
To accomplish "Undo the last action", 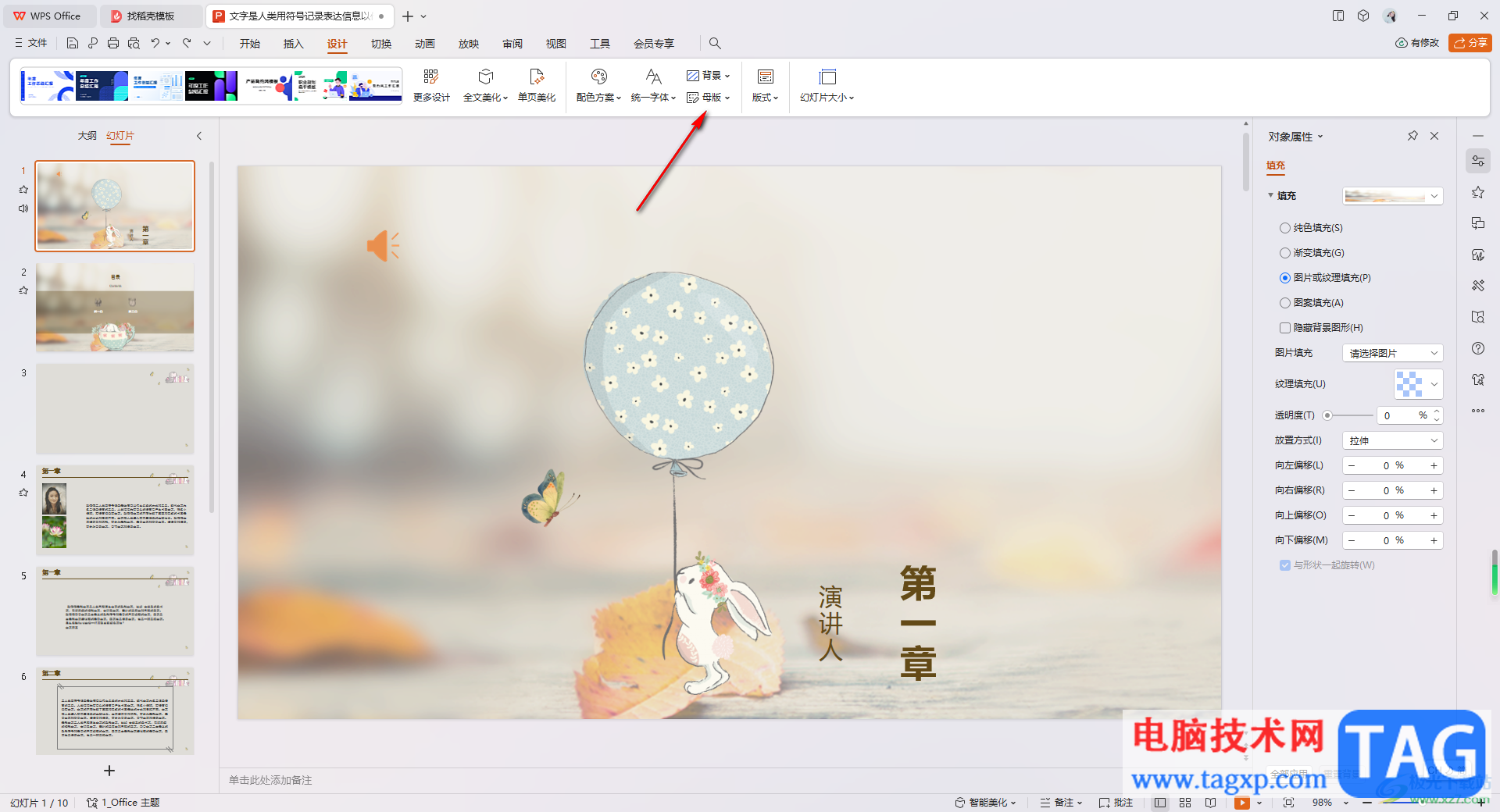I will (155, 43).
